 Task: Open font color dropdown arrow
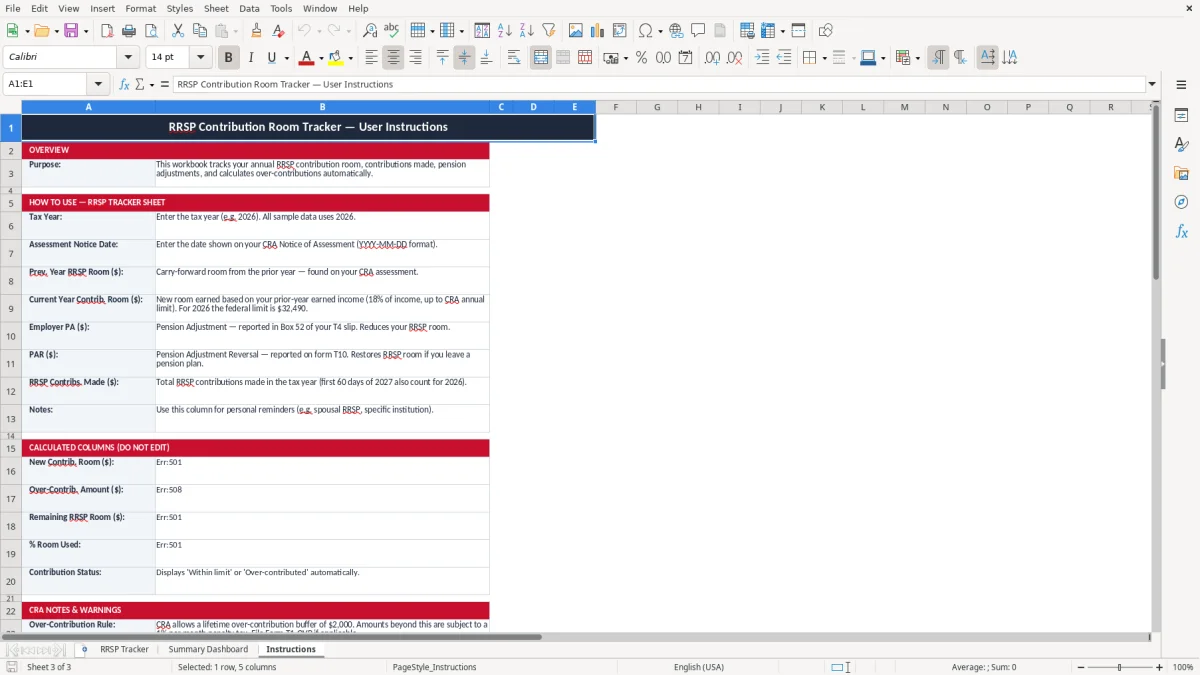[x=321, y=58]
